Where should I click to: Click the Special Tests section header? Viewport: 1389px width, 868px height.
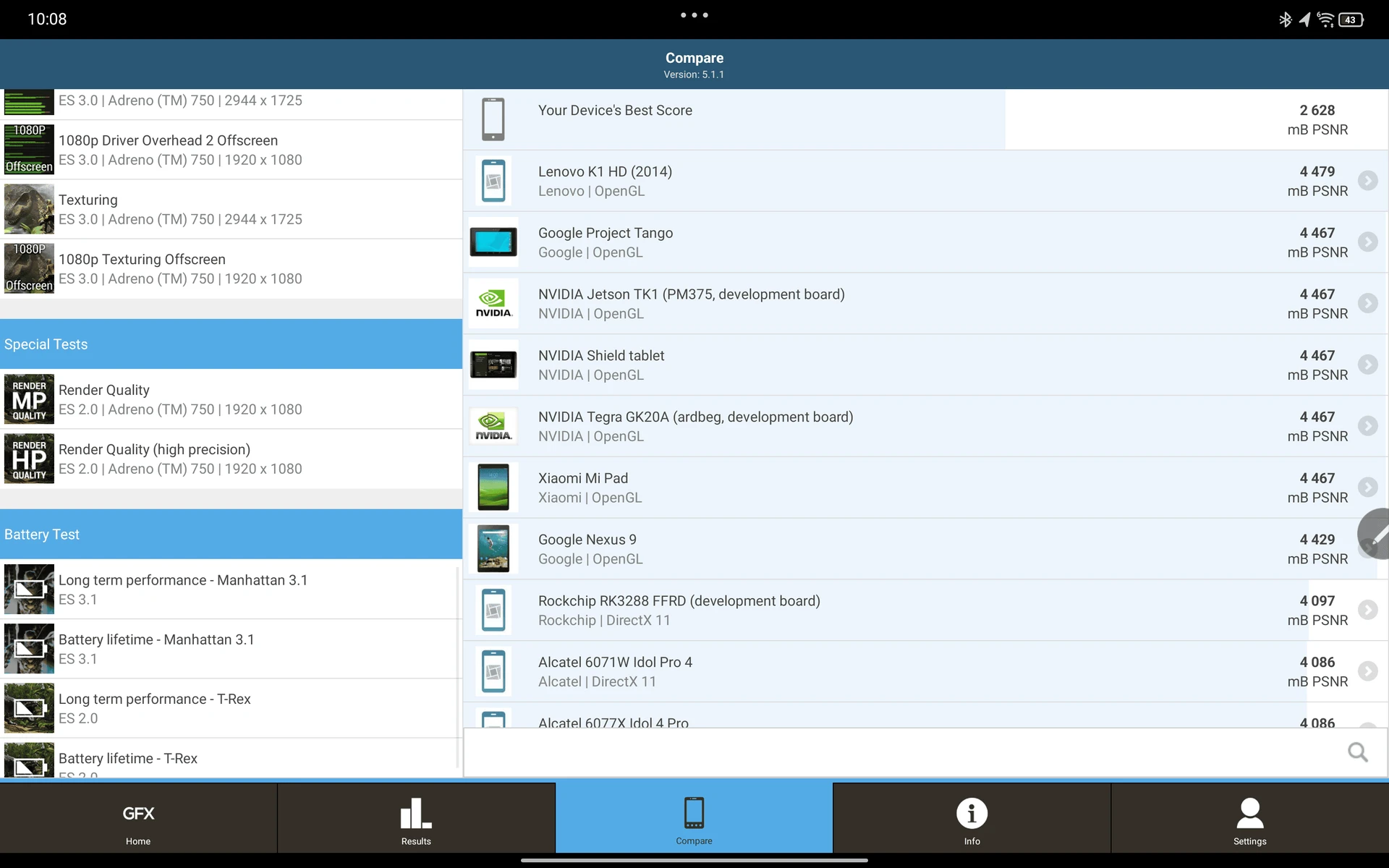tap(231, 344)
